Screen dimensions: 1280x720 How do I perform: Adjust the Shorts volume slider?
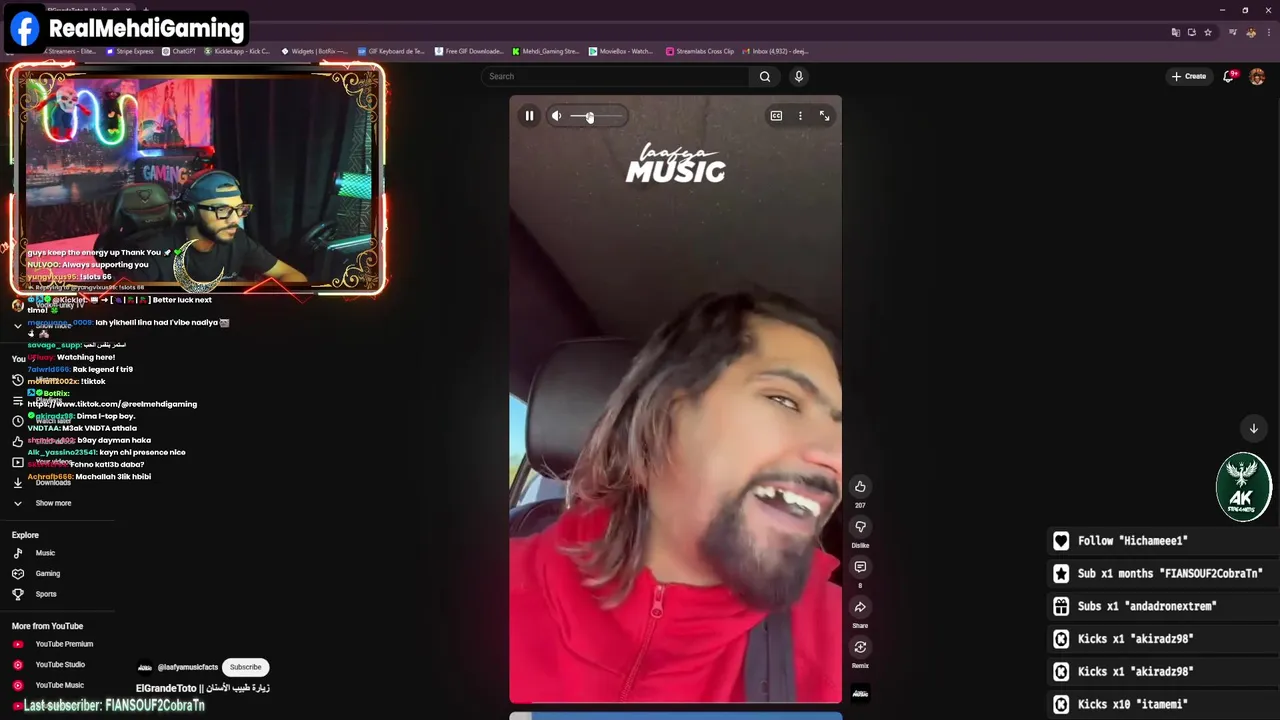pos(596,116)
